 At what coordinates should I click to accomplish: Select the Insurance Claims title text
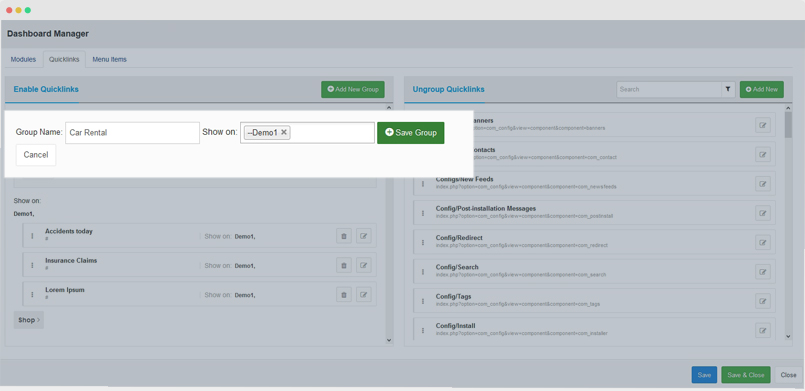click(71, 261)
